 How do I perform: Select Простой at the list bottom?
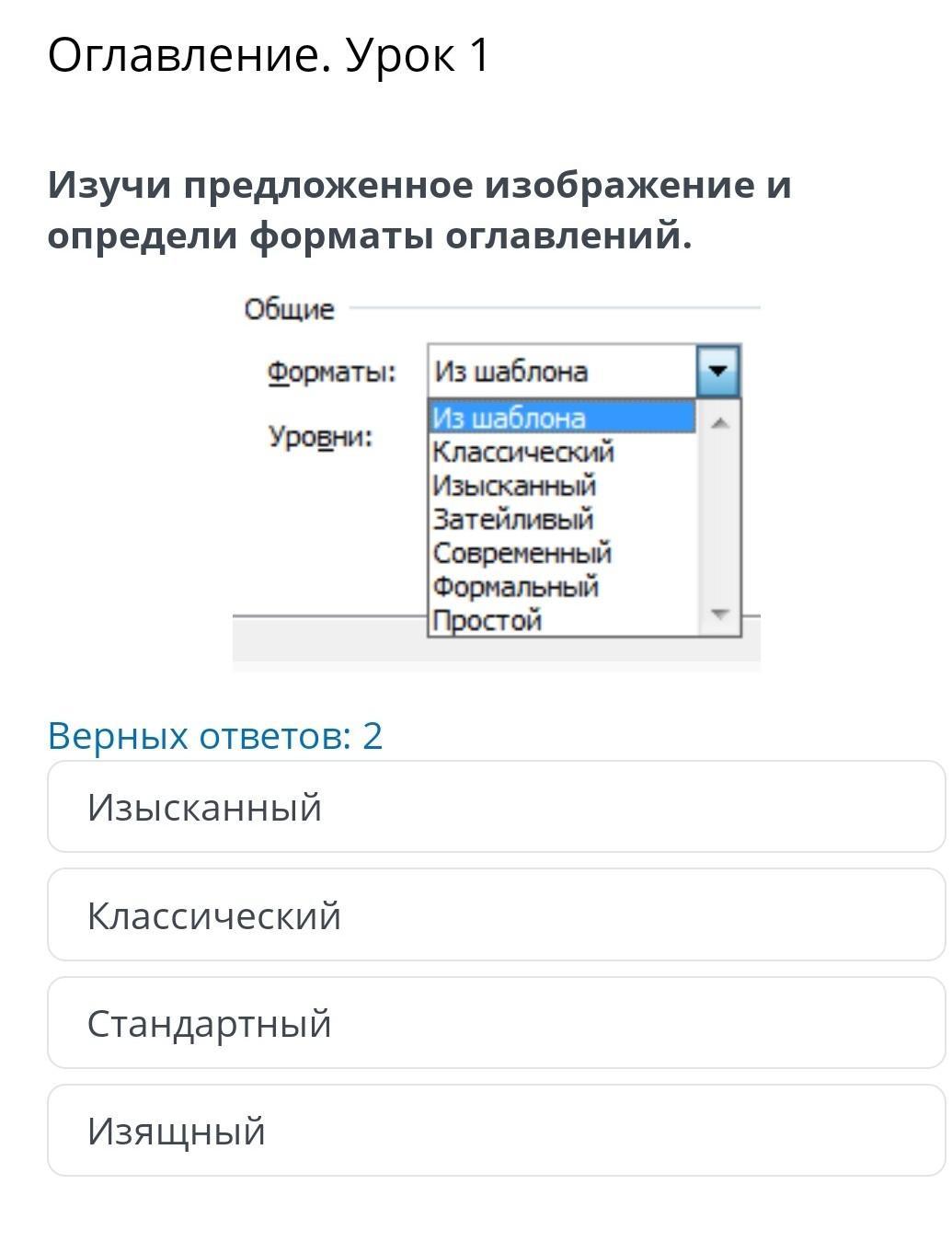(487, 620)
